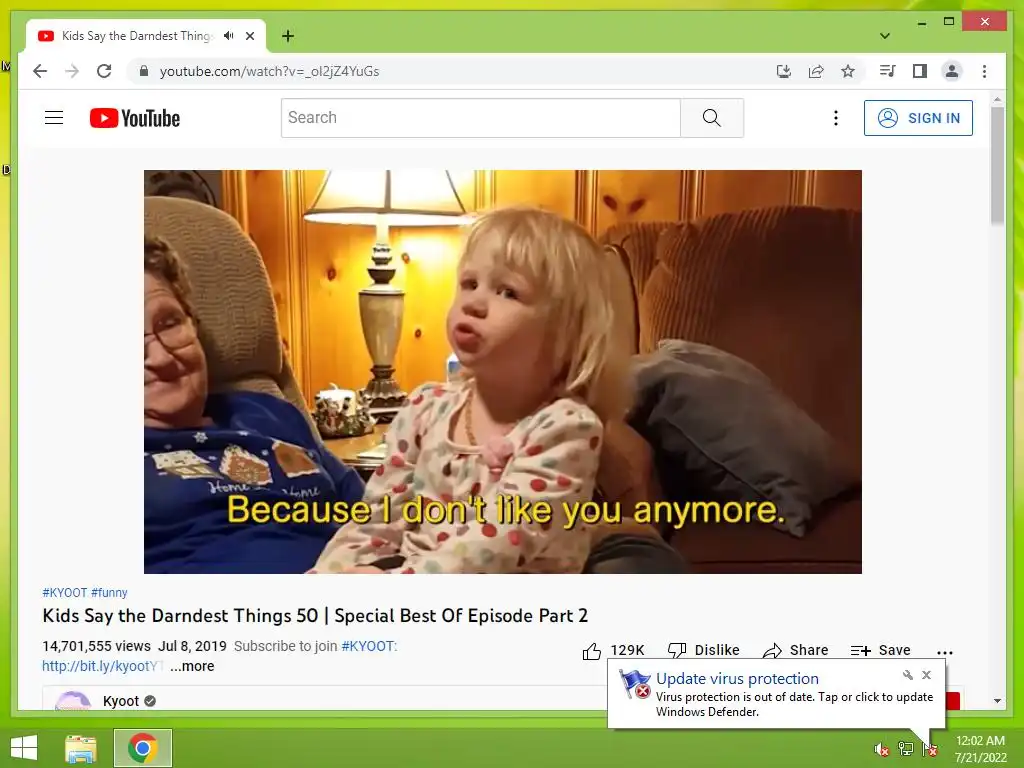Open Chrome's three-dot menu
Image resolution: width=1024 pixels, height=768 pixels.
[984, 71]
